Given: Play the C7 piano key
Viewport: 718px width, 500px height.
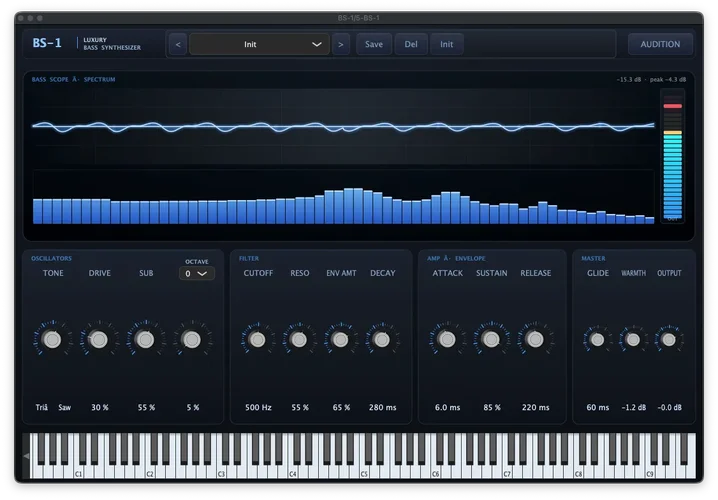Looking at the screenshot, I should pos(507,470).
